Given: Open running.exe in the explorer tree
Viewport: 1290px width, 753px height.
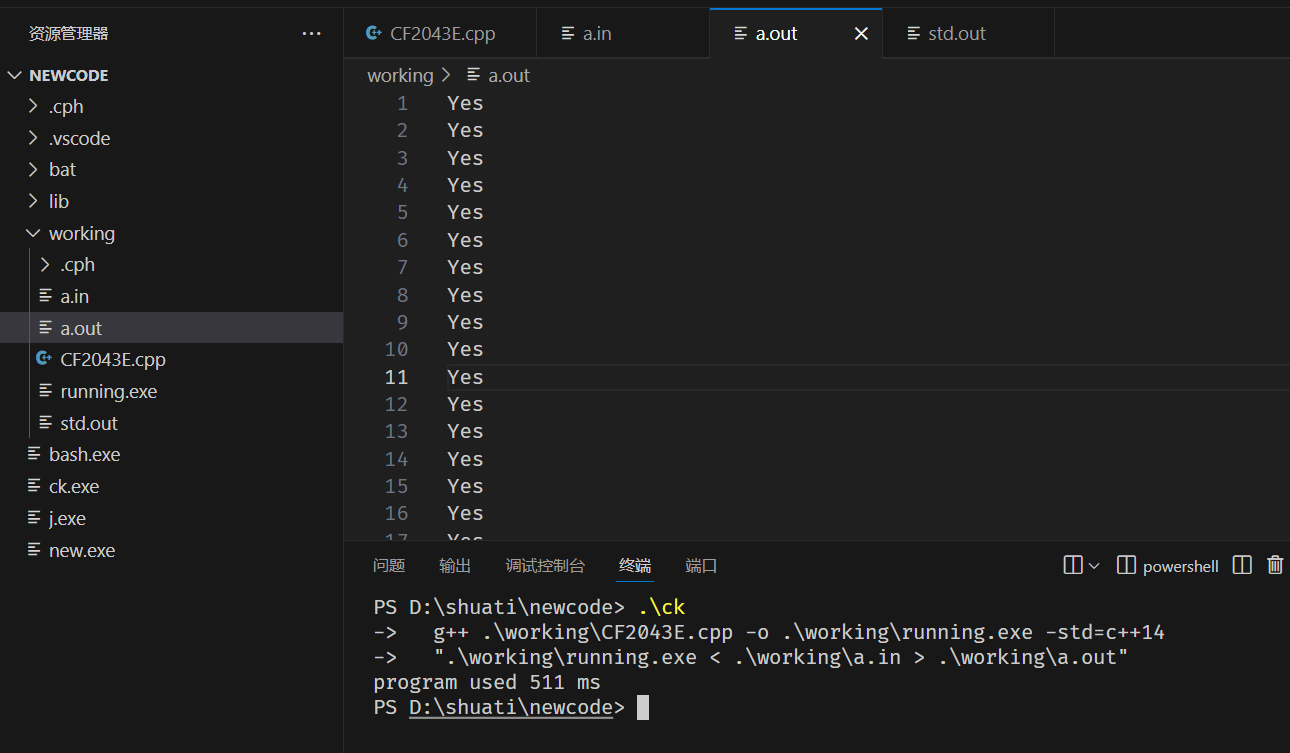Looking at the screenshot, I should [171, 391].
